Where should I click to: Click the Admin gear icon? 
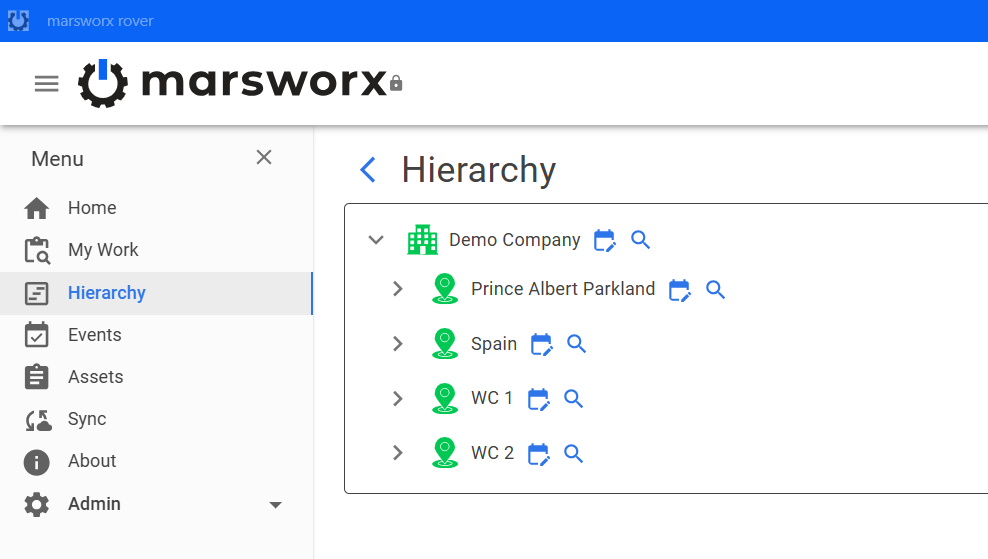37,504
